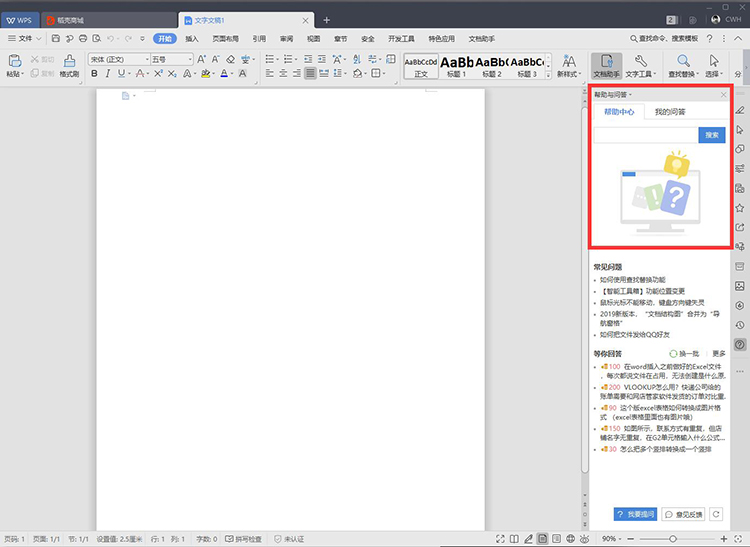The image size is (750, 547).
Task: Click the star favorites icon in sidebar
Action: coord(740,208)
